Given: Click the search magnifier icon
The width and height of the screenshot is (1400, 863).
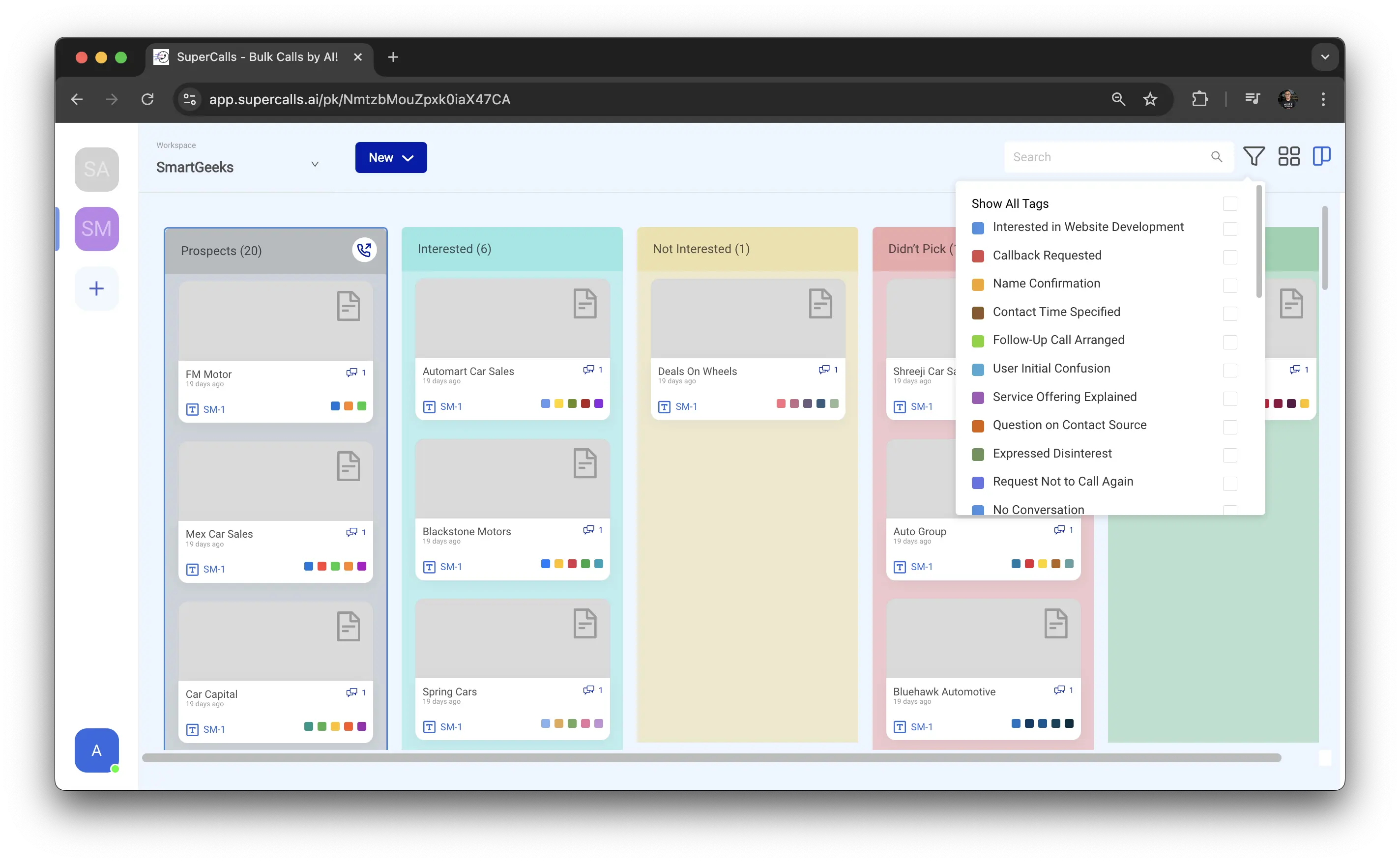Looking at the screenshot, I should [x=1216, y=157].
